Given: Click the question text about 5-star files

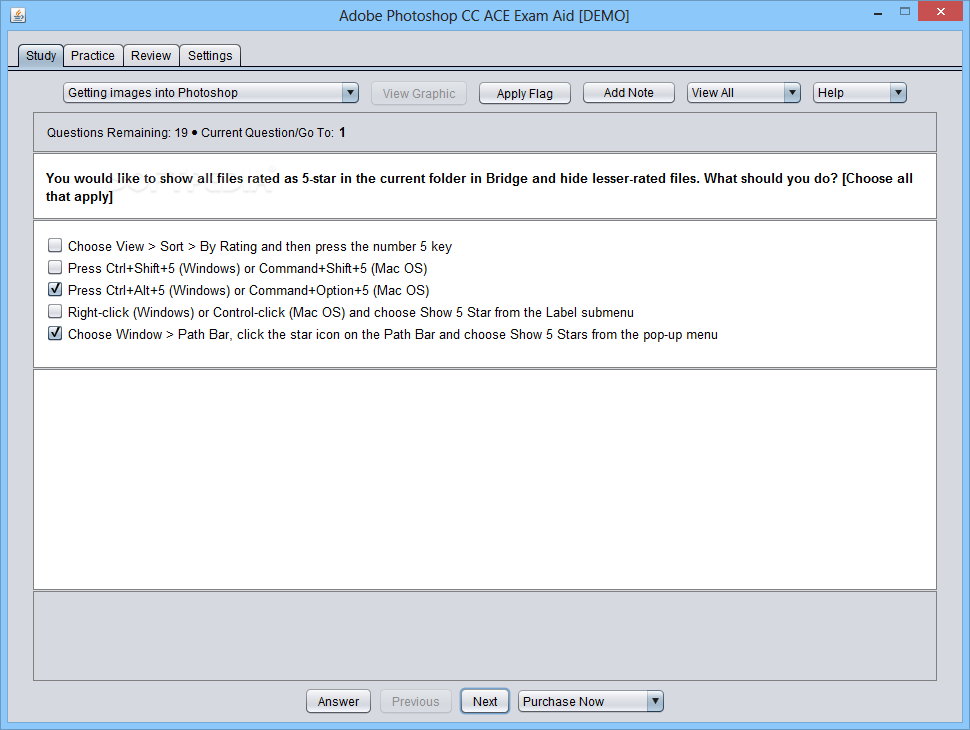Looking at the screenshot, I should [x=479, y=187].
